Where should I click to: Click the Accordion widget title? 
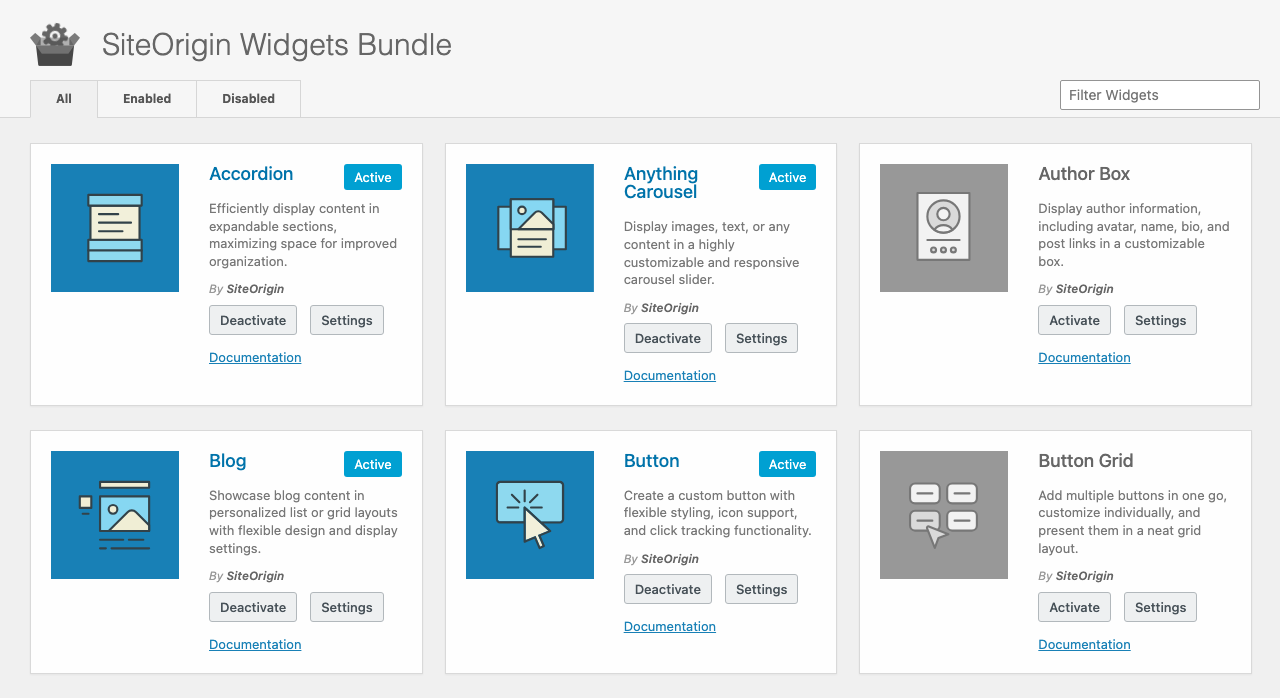tap(251, 174)
